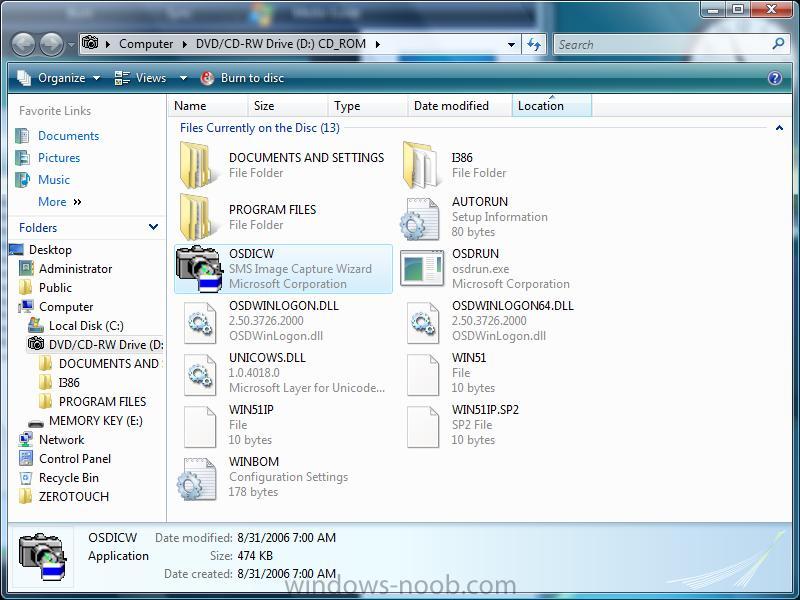Sort by the Date modified column header
Image resolution: width=800 pixels, height=600 pixels.
pos(460,106)
